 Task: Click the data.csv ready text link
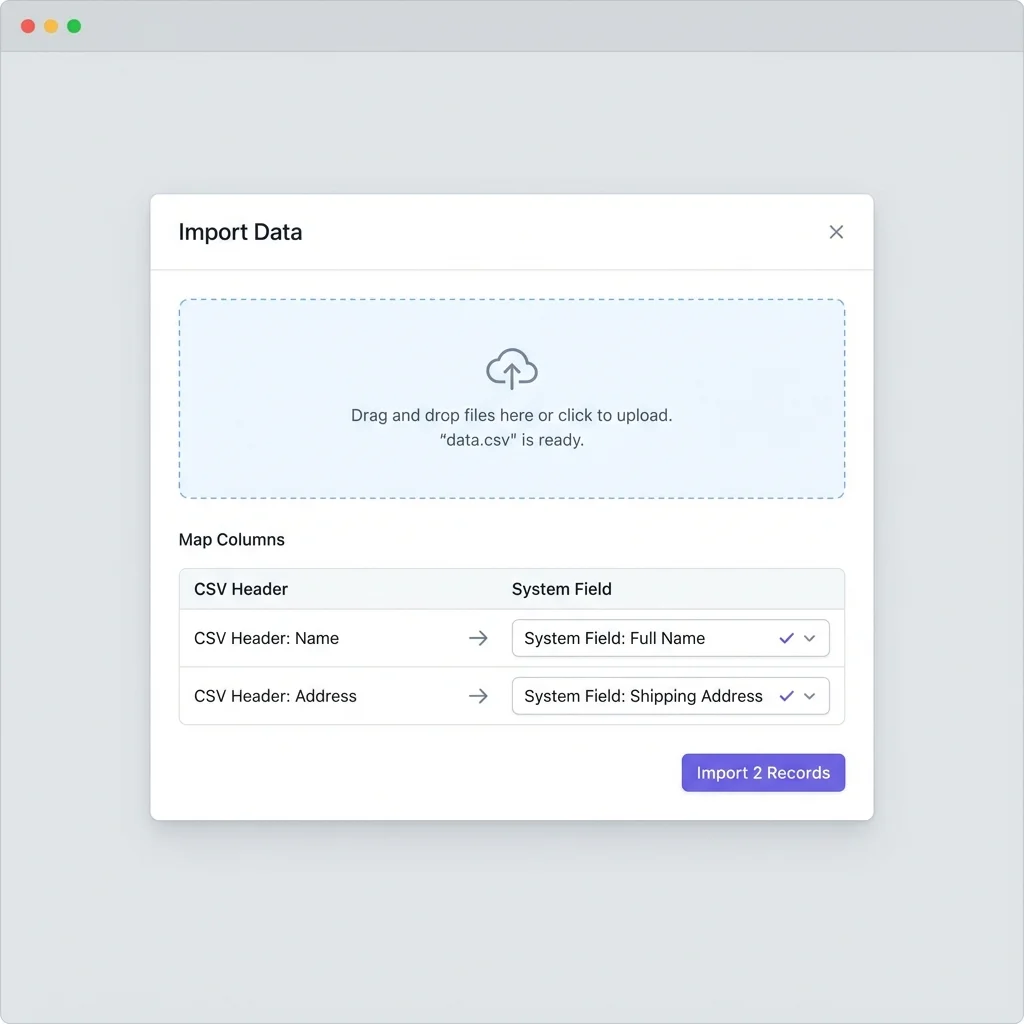[x=511, y=439]
